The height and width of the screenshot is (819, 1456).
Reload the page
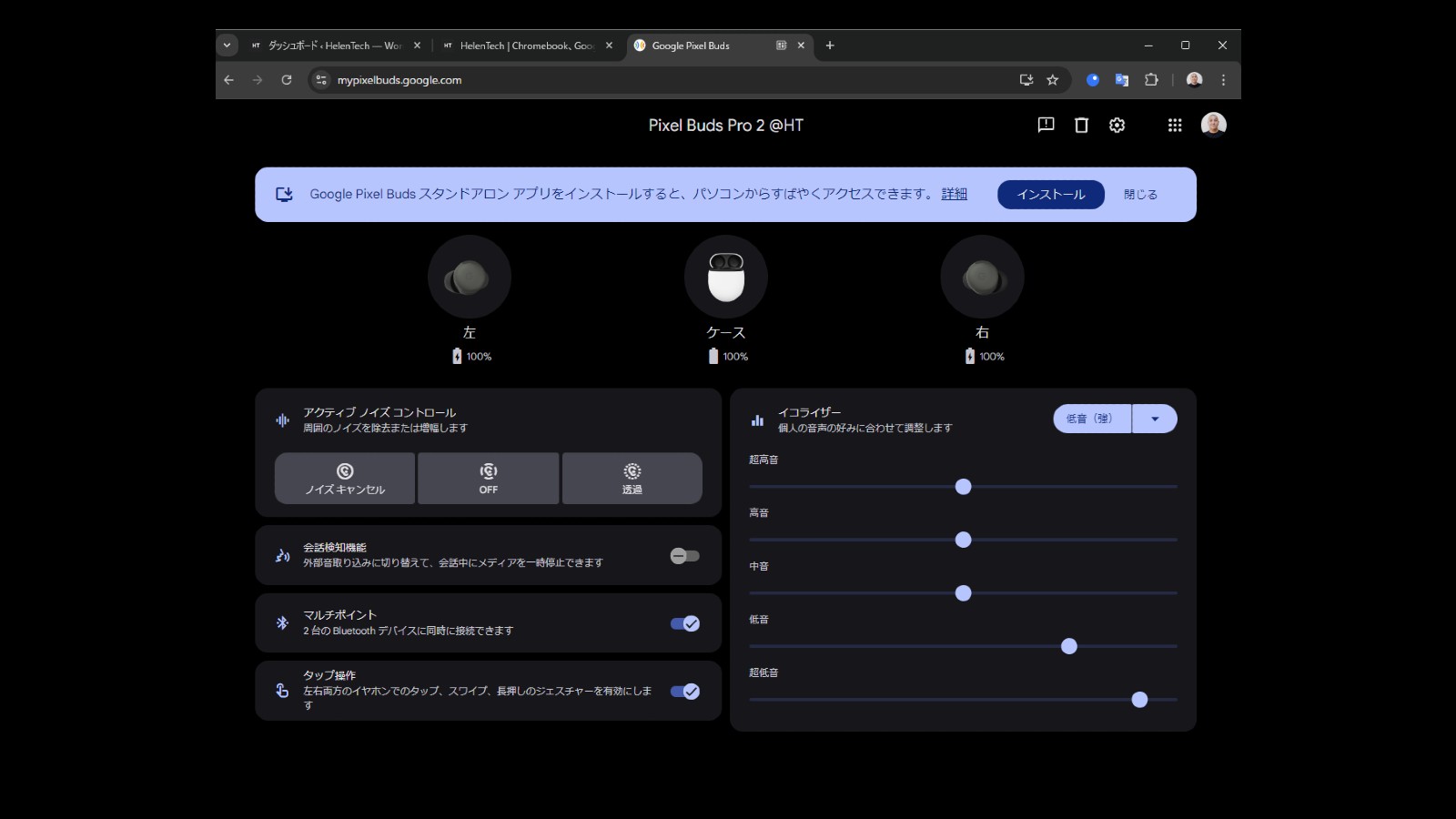tap(287, 80)
